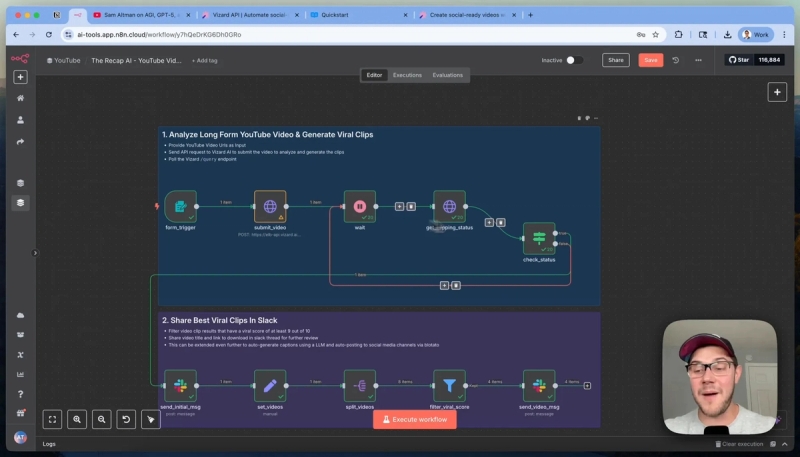Screen dimensions: 800x457
Task: Select the set_videos edit node
Action: coord(270,386)
